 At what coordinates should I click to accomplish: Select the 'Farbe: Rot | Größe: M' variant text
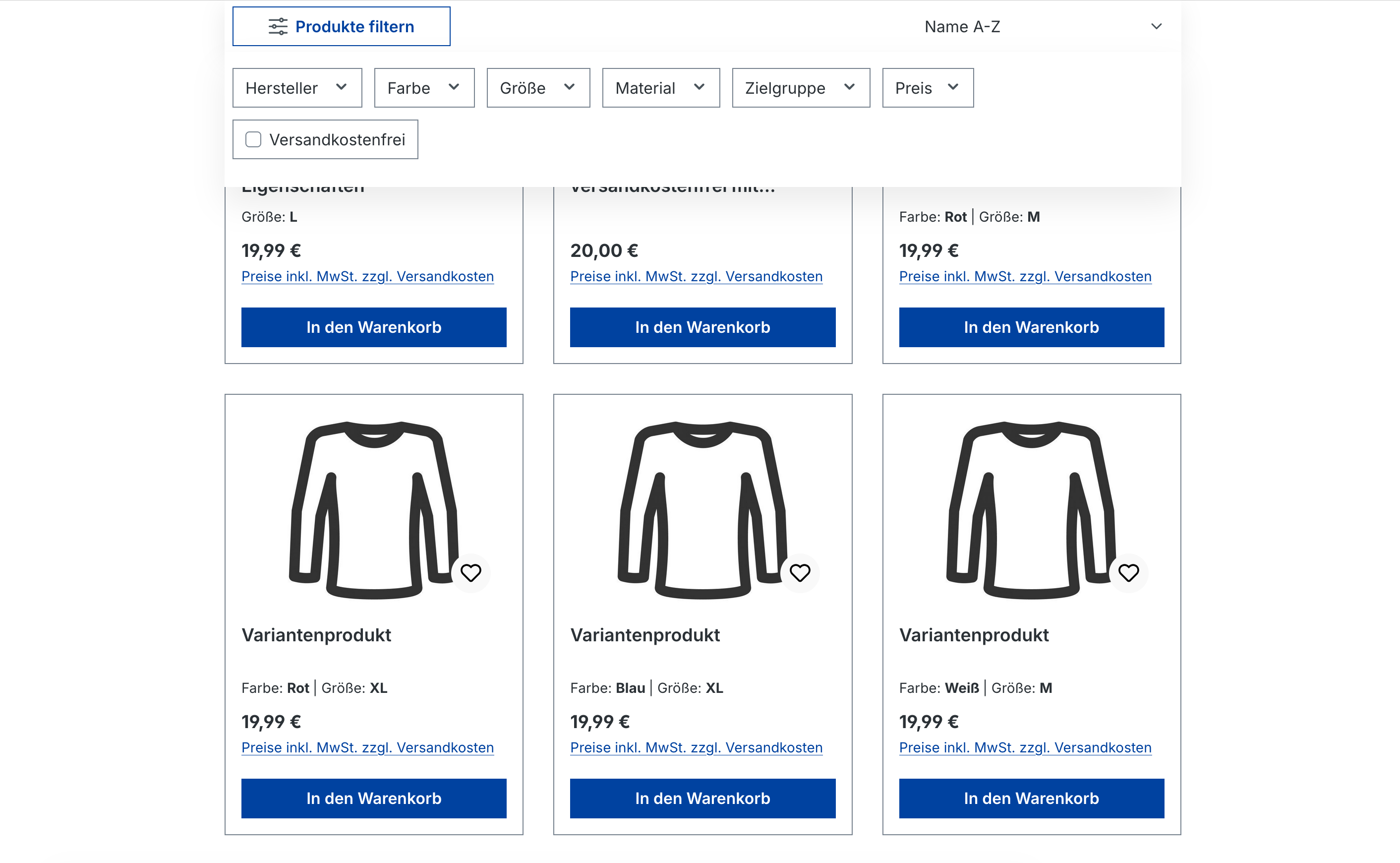(x=969, y=217)
